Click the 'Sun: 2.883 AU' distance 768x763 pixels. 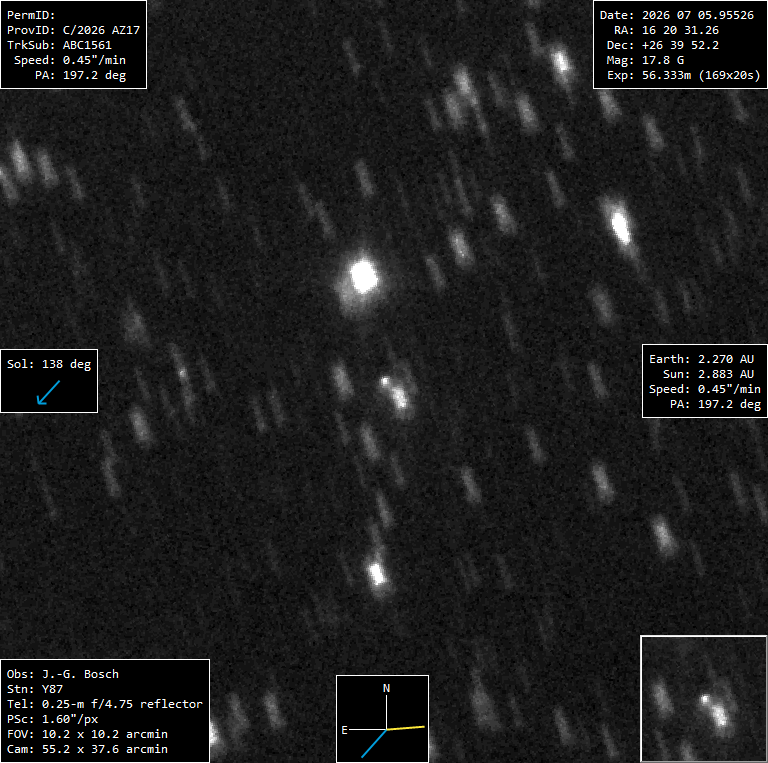coord(708,374)
